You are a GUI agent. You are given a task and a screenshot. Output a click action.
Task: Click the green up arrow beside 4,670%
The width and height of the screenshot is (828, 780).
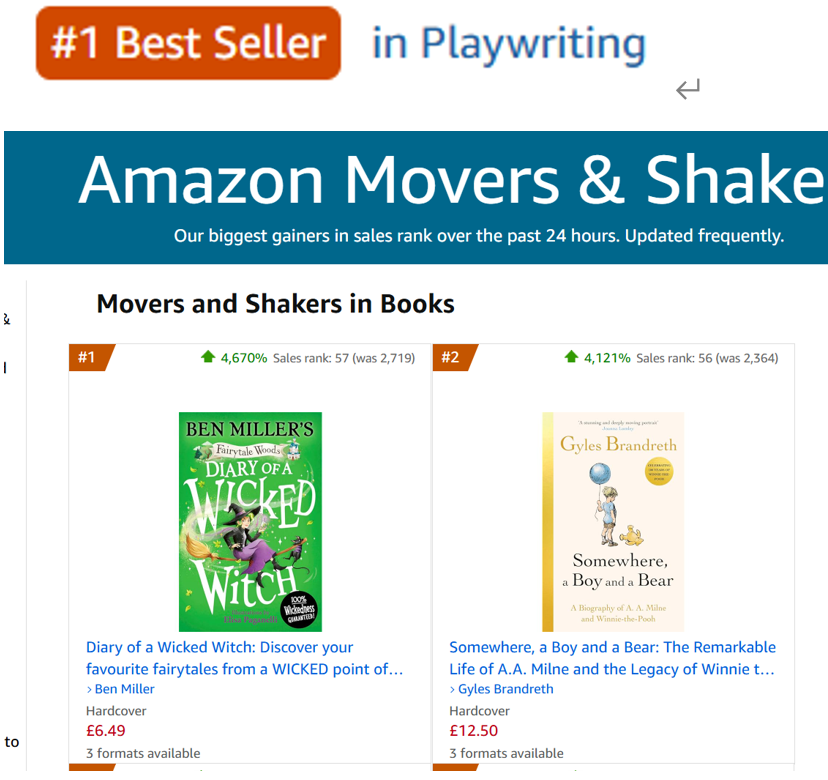(x=208, y=357)
